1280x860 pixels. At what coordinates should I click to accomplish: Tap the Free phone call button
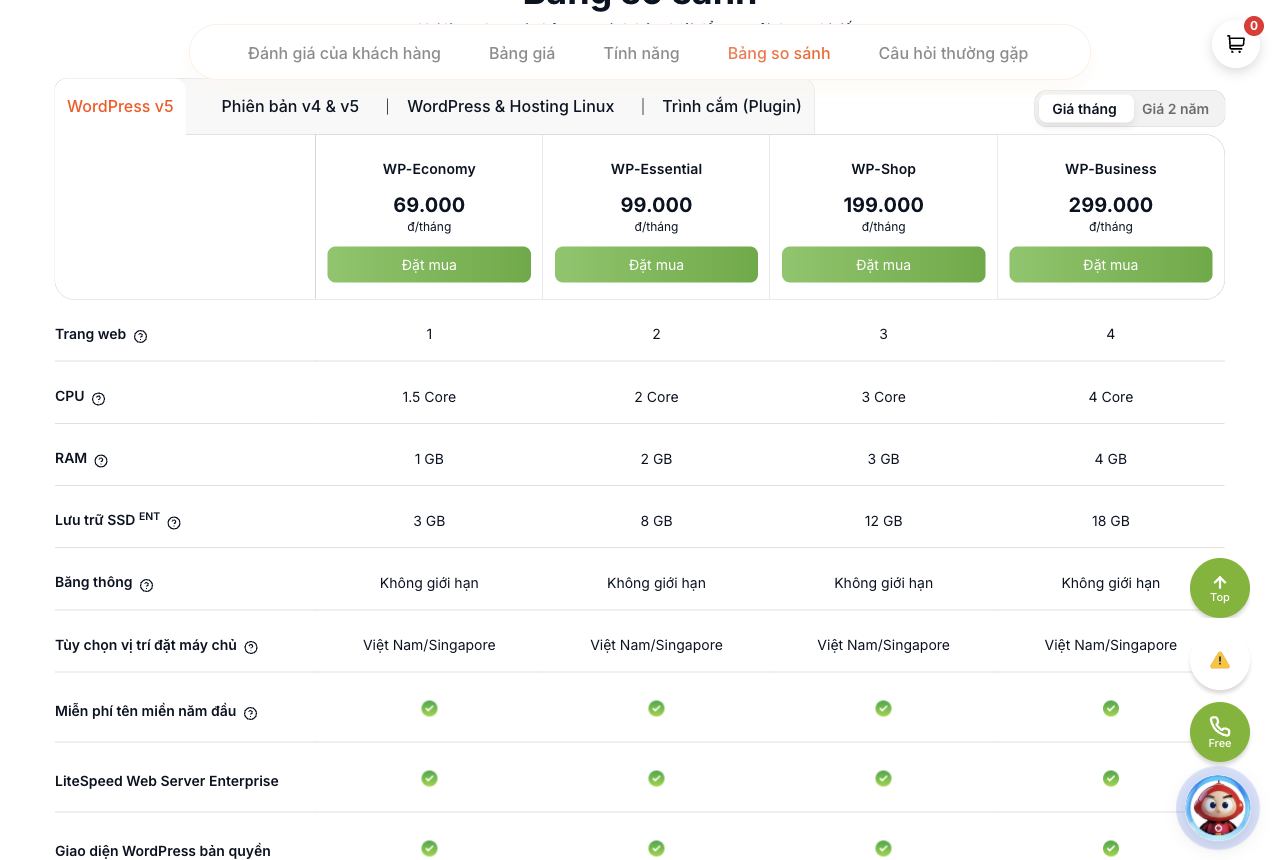[x=1220, y=732]
